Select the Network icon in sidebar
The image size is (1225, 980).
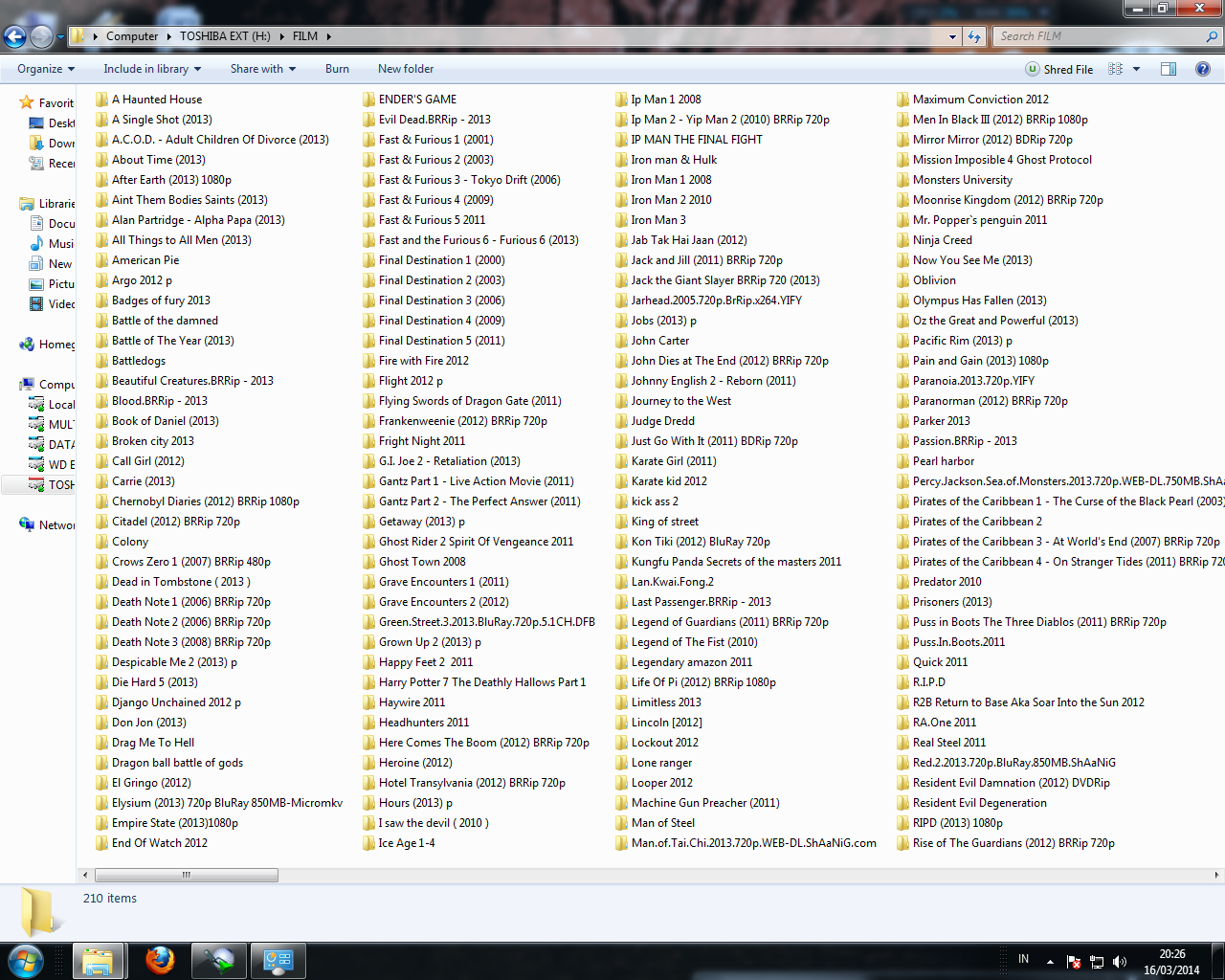pyautogui.click(x=27, y=524)
